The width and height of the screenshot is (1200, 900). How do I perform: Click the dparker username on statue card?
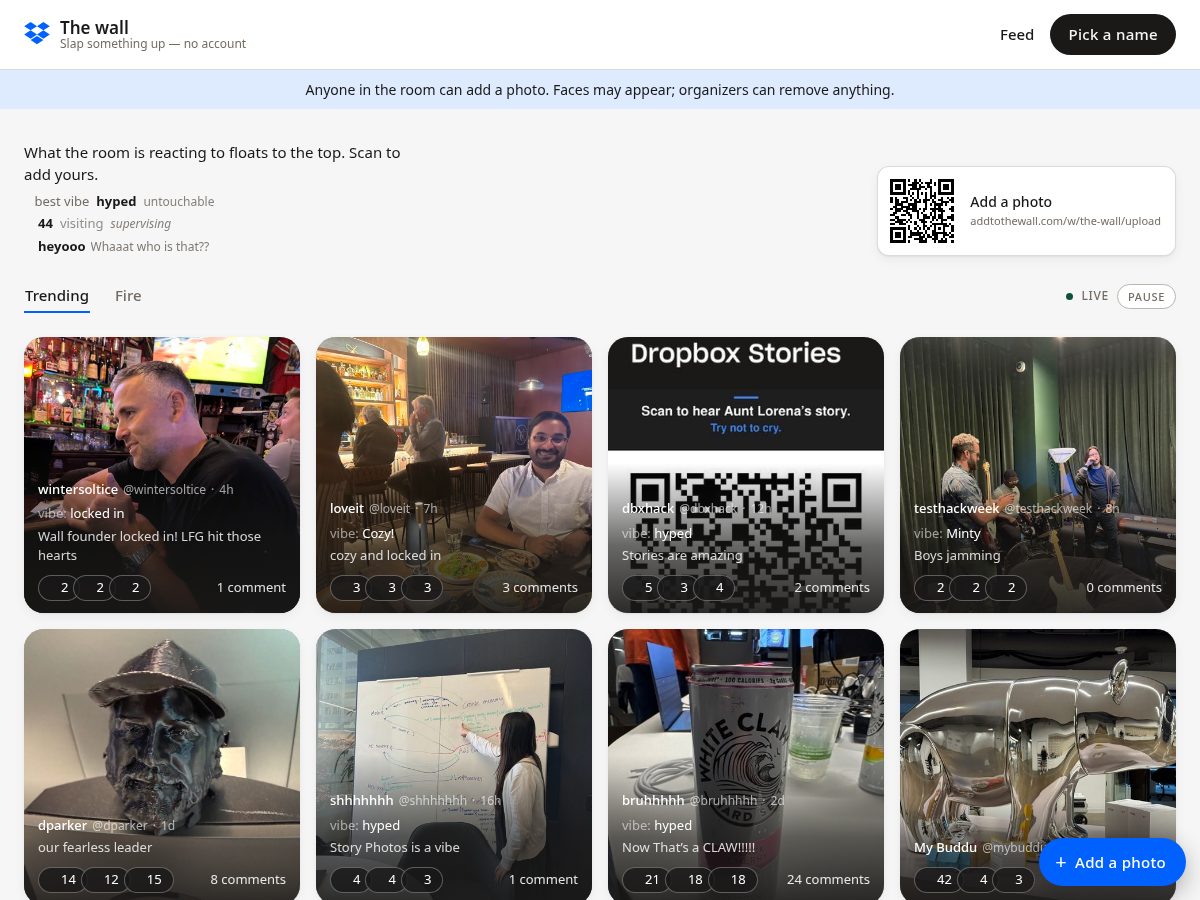coord(62,825)
